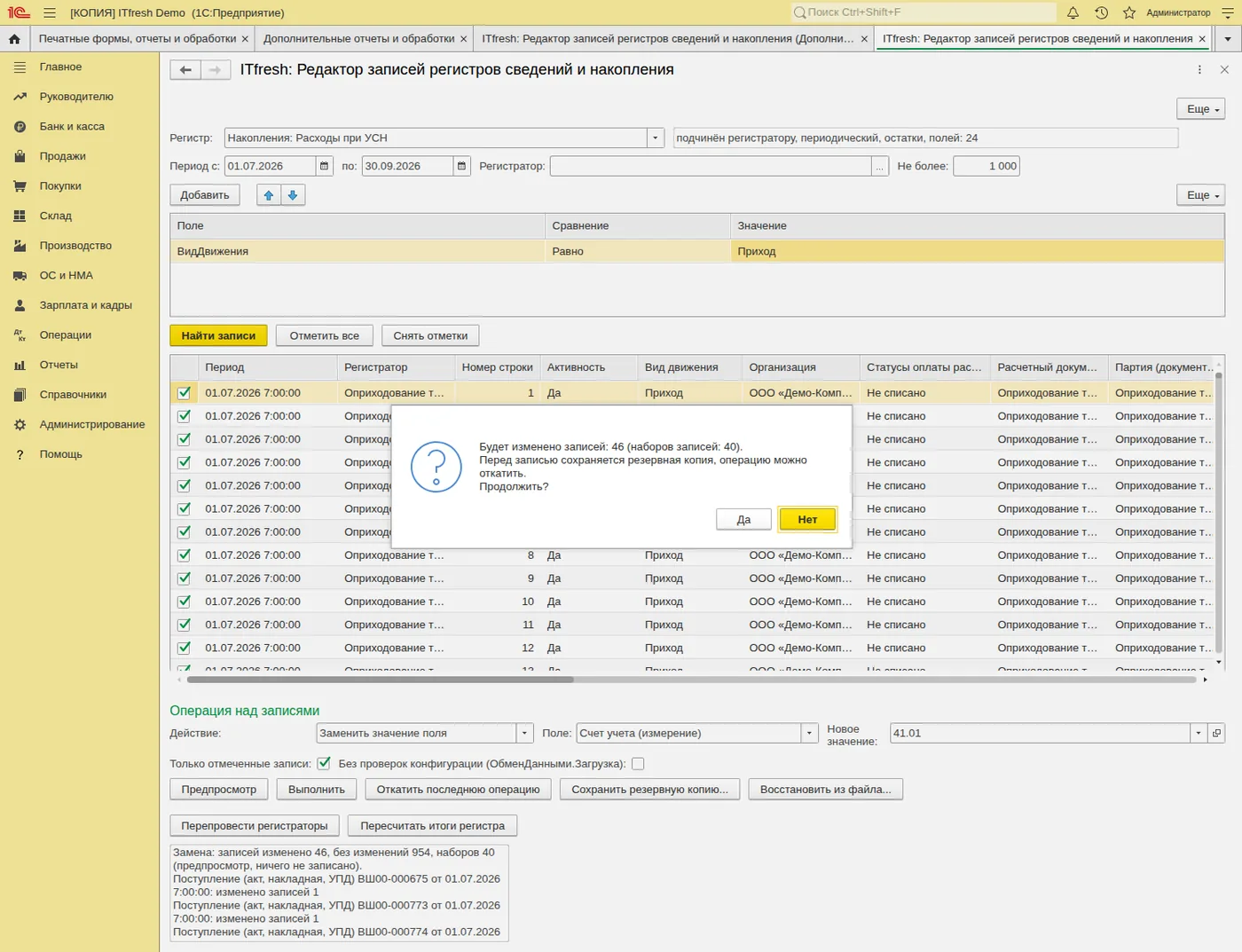Expand the Действие dropdown
Viewport: 1242px width, 952px height.
[x=525, y=733]
